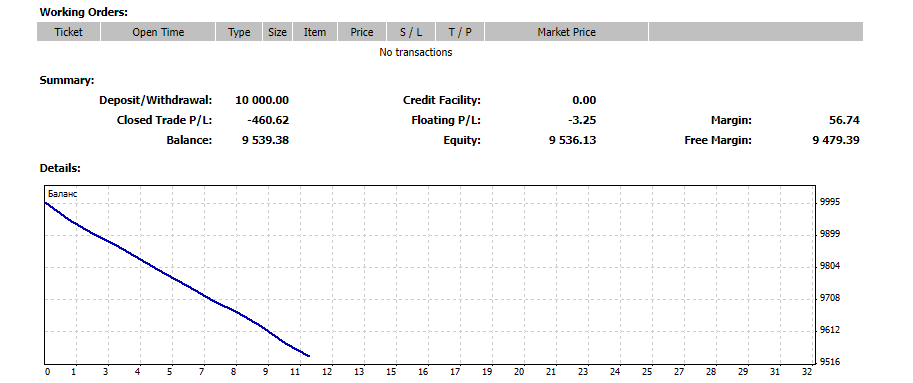Click the Floating P/L label
913x383 pixels.
(x=445, y=120)
